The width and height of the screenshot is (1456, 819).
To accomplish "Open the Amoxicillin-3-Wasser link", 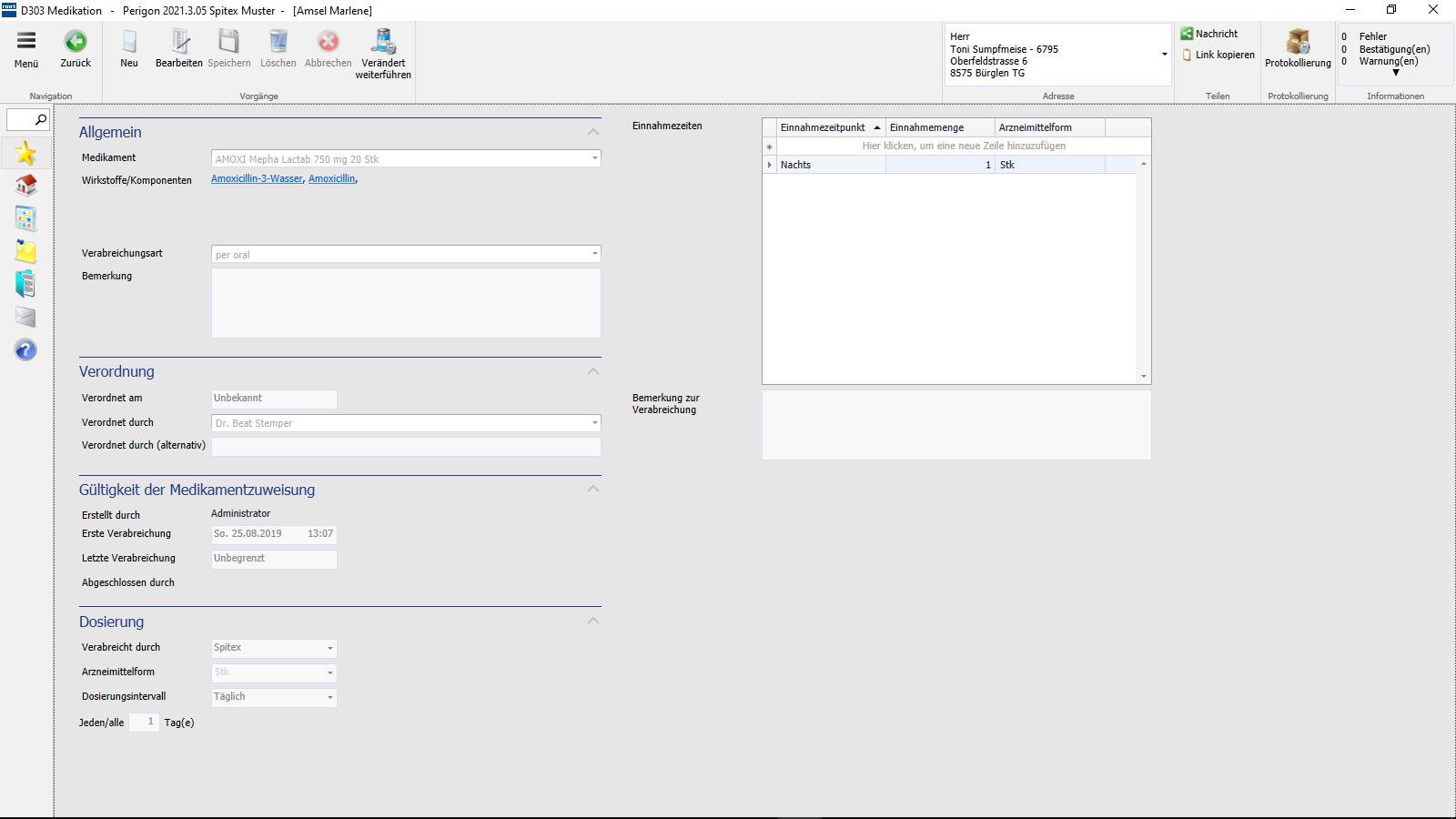I will (x=257, y=179).
